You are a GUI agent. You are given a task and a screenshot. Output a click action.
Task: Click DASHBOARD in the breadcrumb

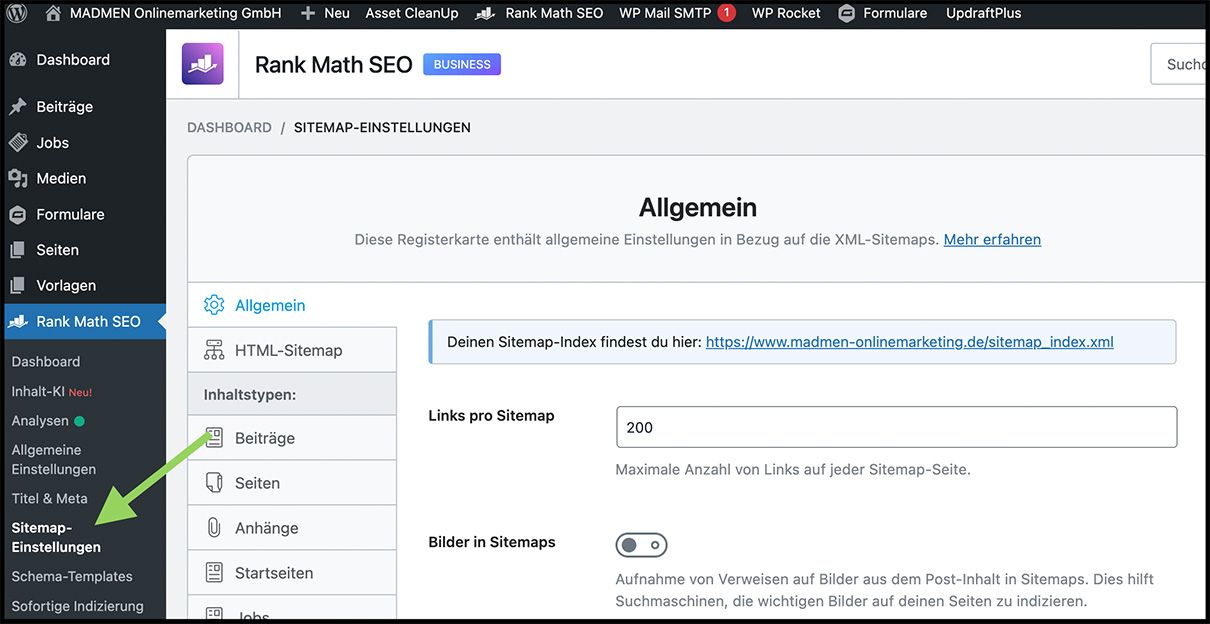pos(229,128)
